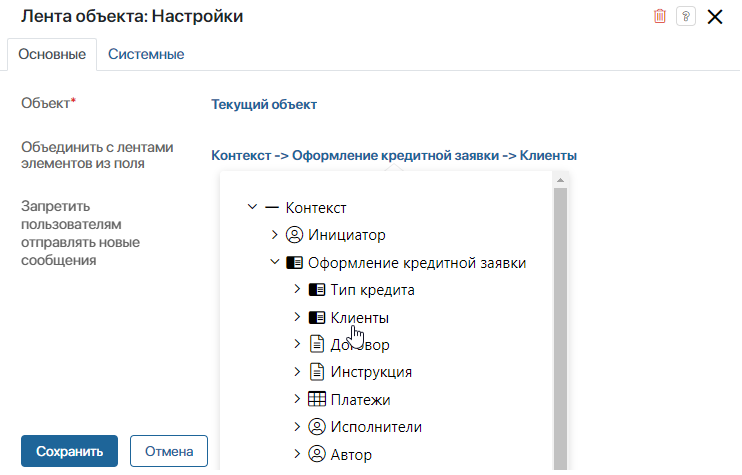The image size is (742, 475).
Task: Click the user icon beside Инициатор
Action: [x=294, y=235]
